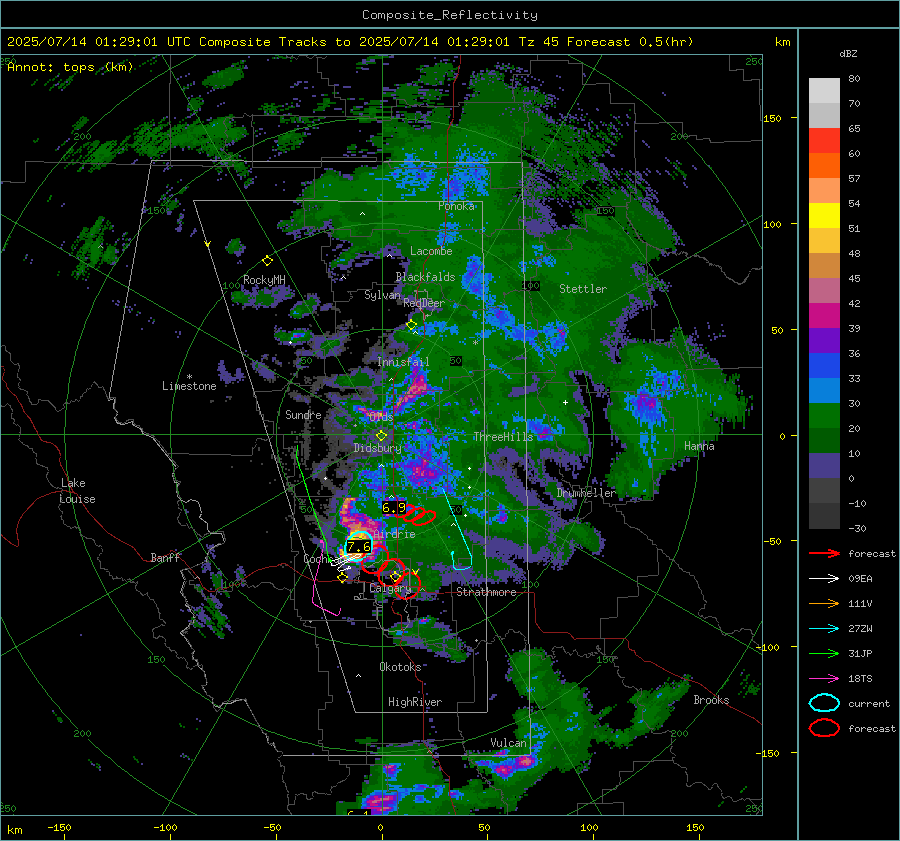Click the Sundre city label
Screen dimensions: 900x841
point(303,414)
